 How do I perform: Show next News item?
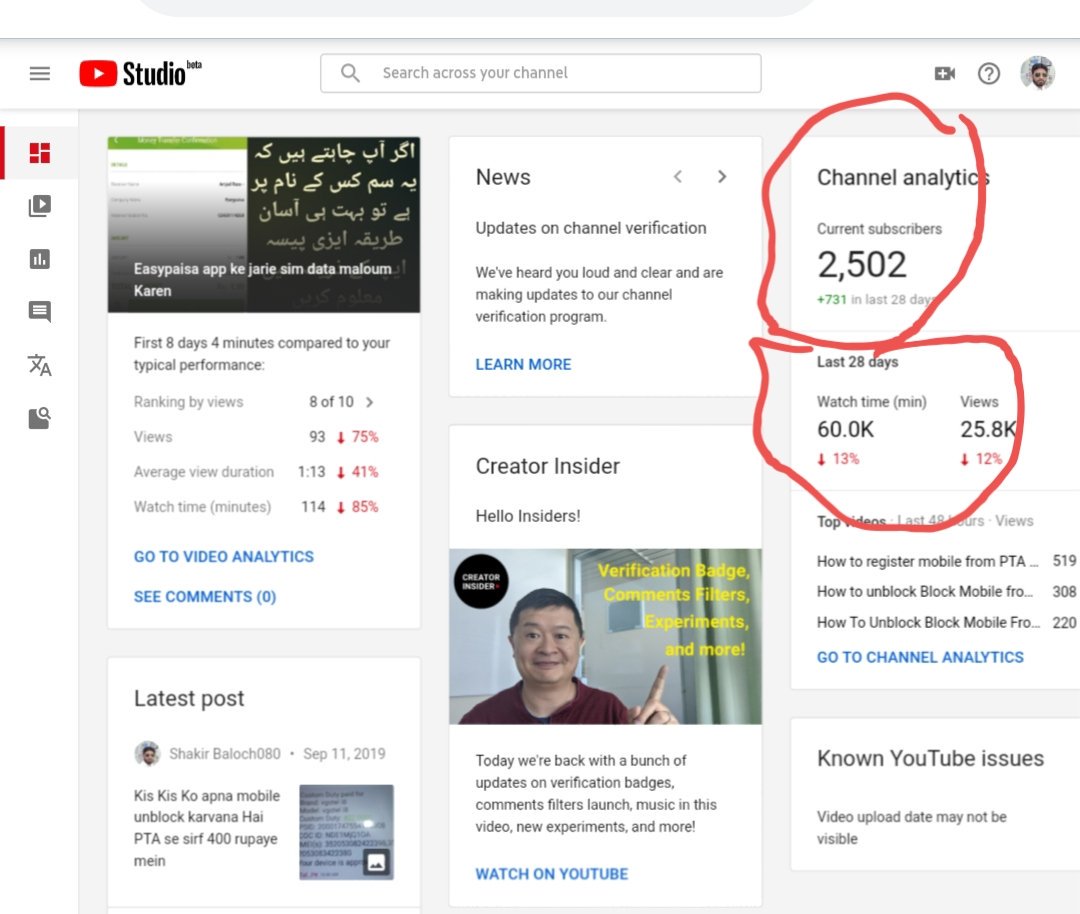coord(722,177)
